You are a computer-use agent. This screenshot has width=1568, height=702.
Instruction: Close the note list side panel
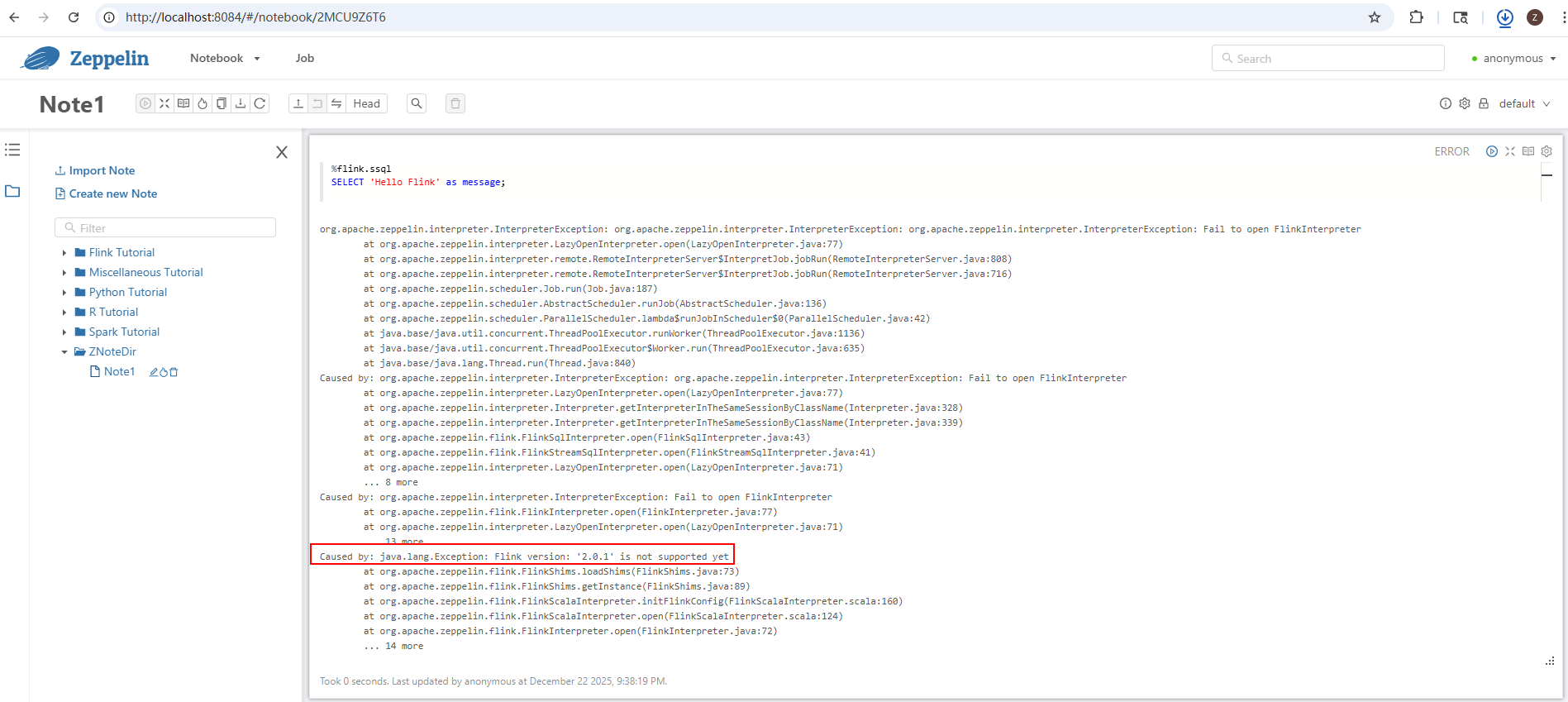pyautogui.click(x=282, y=152)
